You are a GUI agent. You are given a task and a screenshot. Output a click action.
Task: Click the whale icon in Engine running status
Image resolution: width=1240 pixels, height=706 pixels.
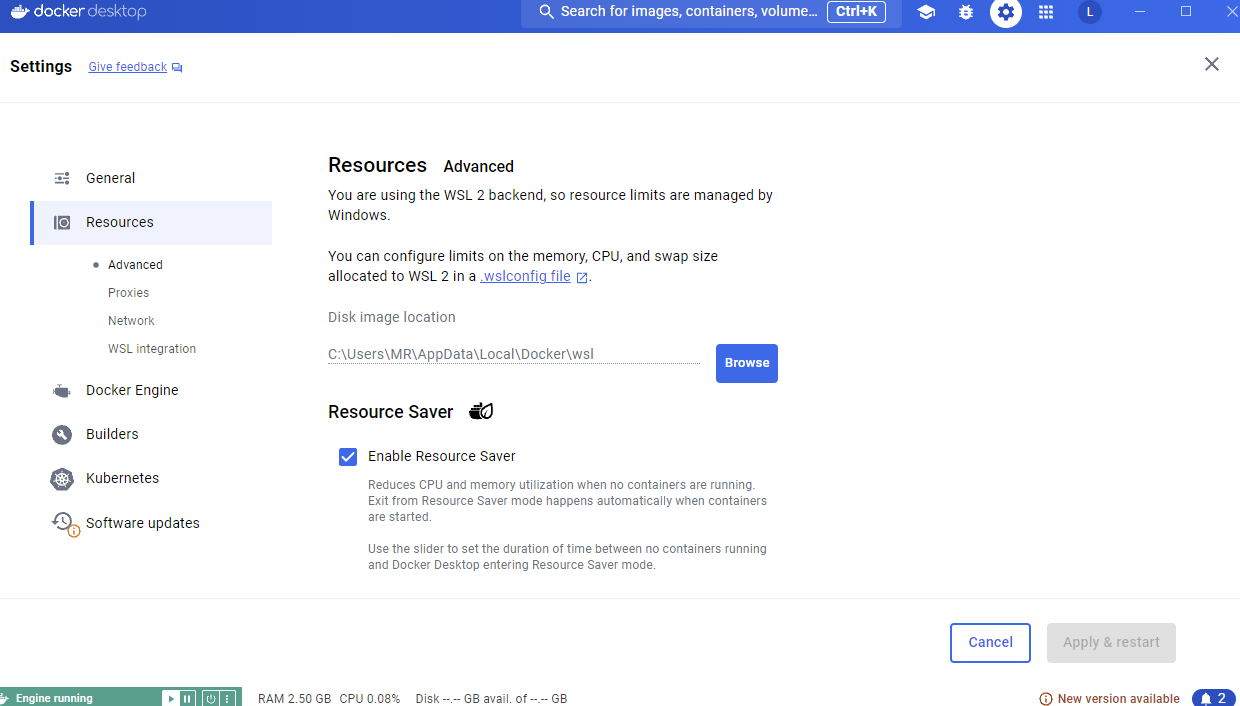click(x=6, y=698)
